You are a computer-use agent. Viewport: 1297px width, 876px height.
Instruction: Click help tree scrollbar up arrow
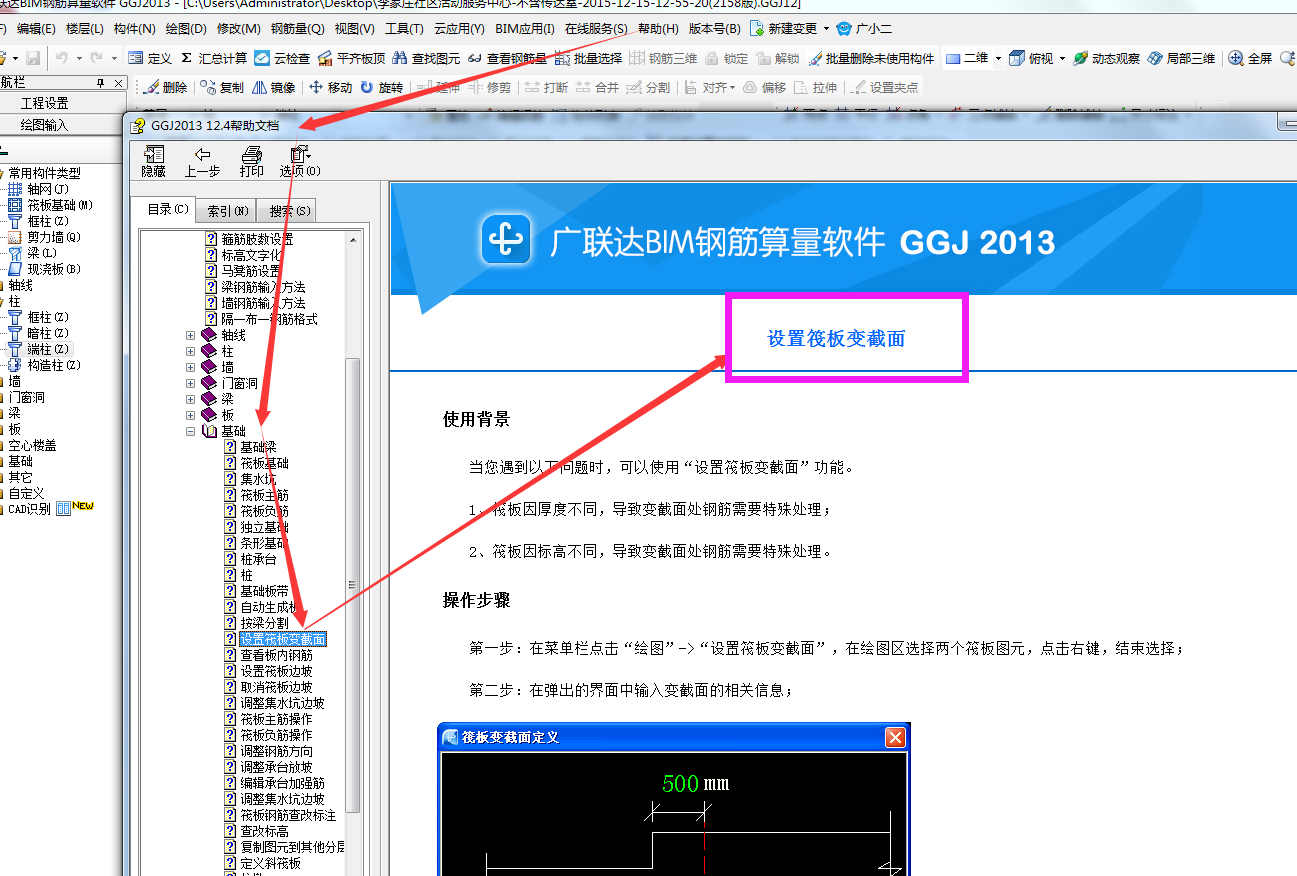pos(352,239)
